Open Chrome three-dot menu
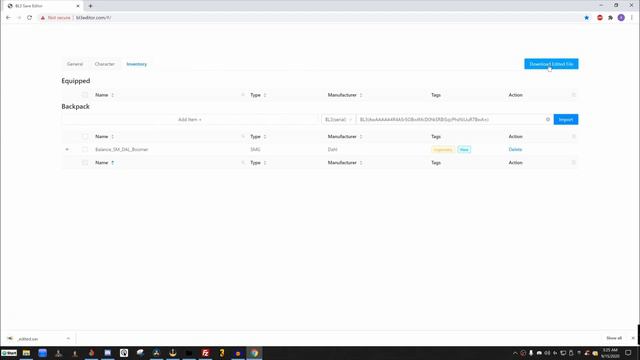 click(632, 18)
